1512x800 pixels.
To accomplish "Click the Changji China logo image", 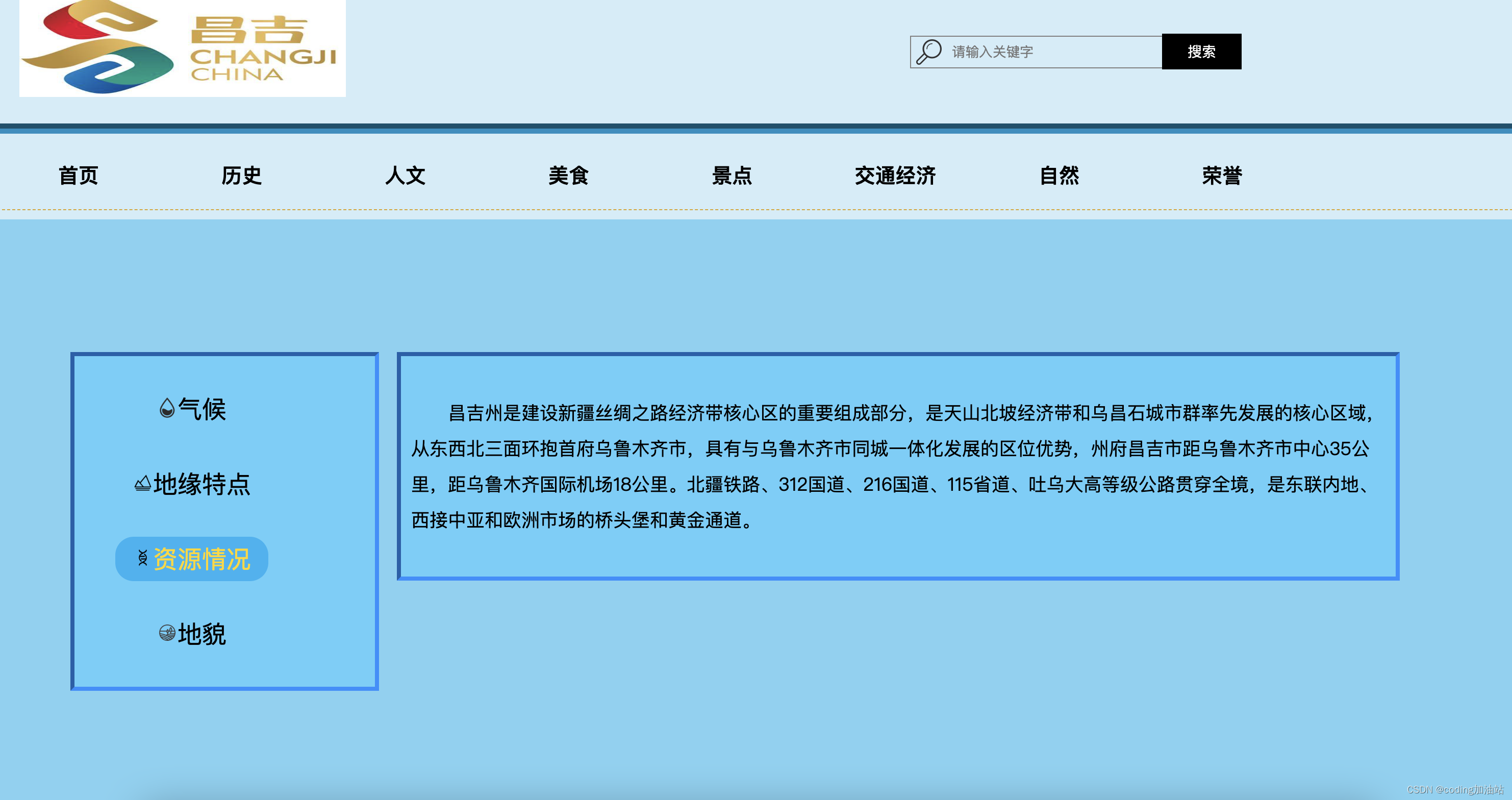I will point(183,48).
